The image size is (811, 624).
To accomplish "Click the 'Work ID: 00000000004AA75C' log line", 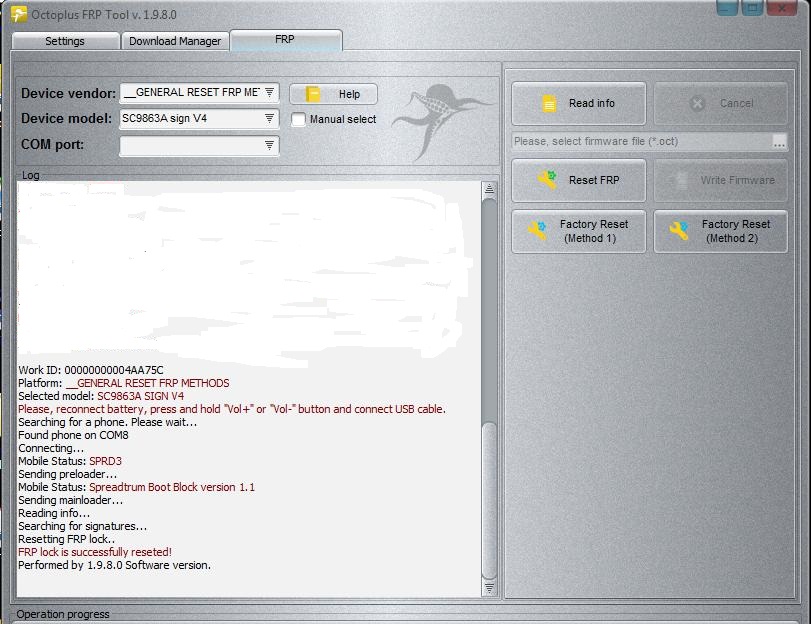I will (x=91, y=370).
